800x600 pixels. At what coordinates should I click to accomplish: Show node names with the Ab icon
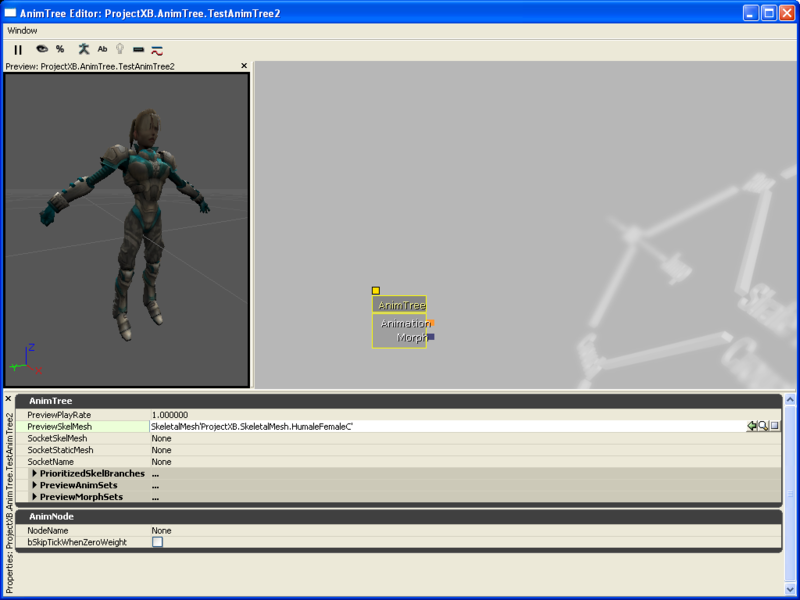[102, 49]
